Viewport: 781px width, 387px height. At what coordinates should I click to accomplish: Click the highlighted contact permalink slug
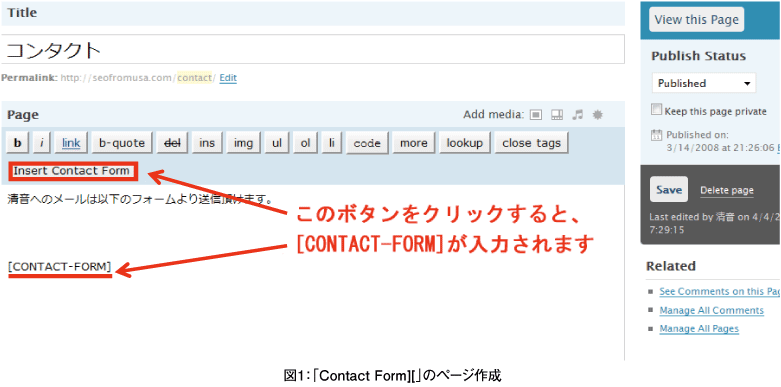(x=195, y=78)
